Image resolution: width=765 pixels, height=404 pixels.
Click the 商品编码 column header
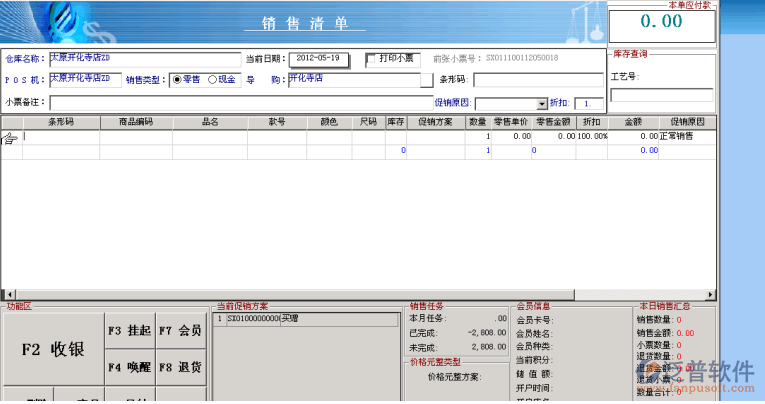coord(136,122)
